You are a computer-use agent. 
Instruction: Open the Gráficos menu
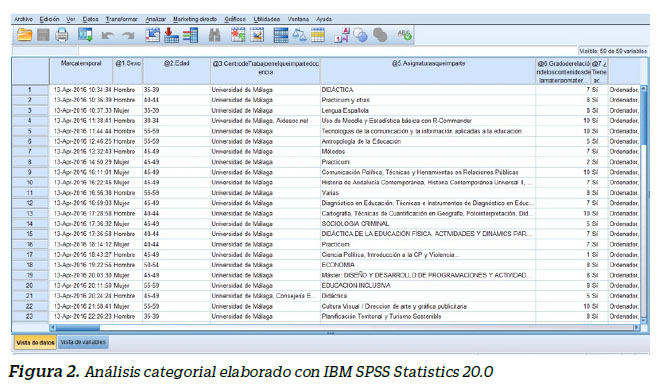click(x=235, y=19)
